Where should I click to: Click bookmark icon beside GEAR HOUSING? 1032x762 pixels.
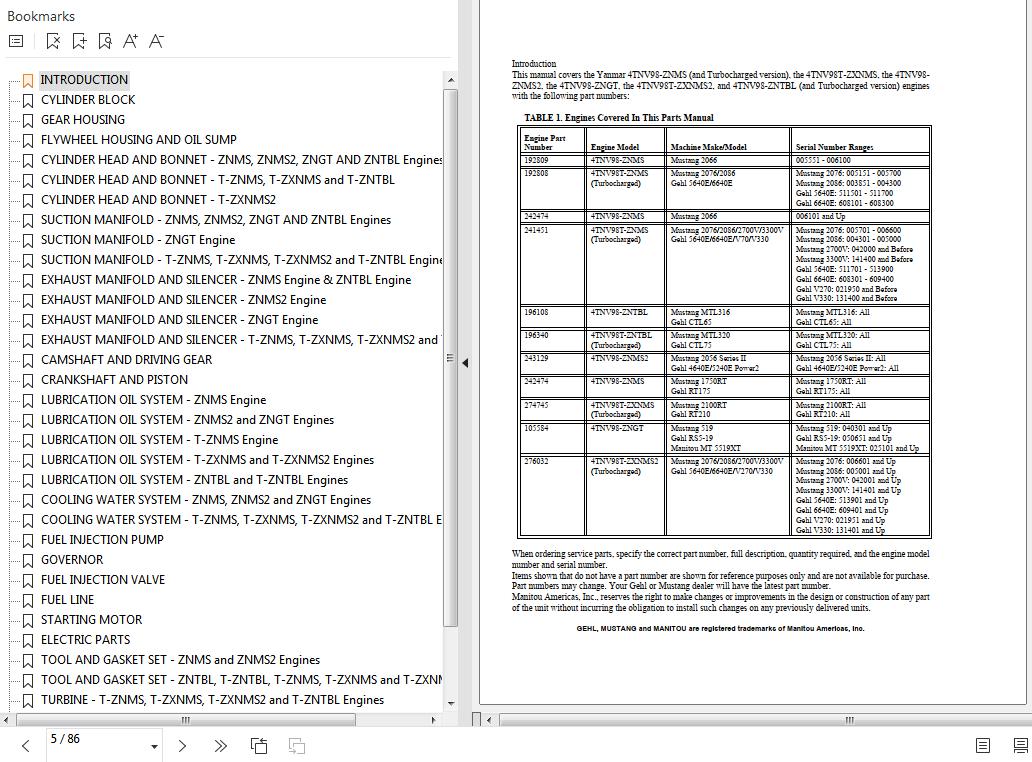point(28,120)
